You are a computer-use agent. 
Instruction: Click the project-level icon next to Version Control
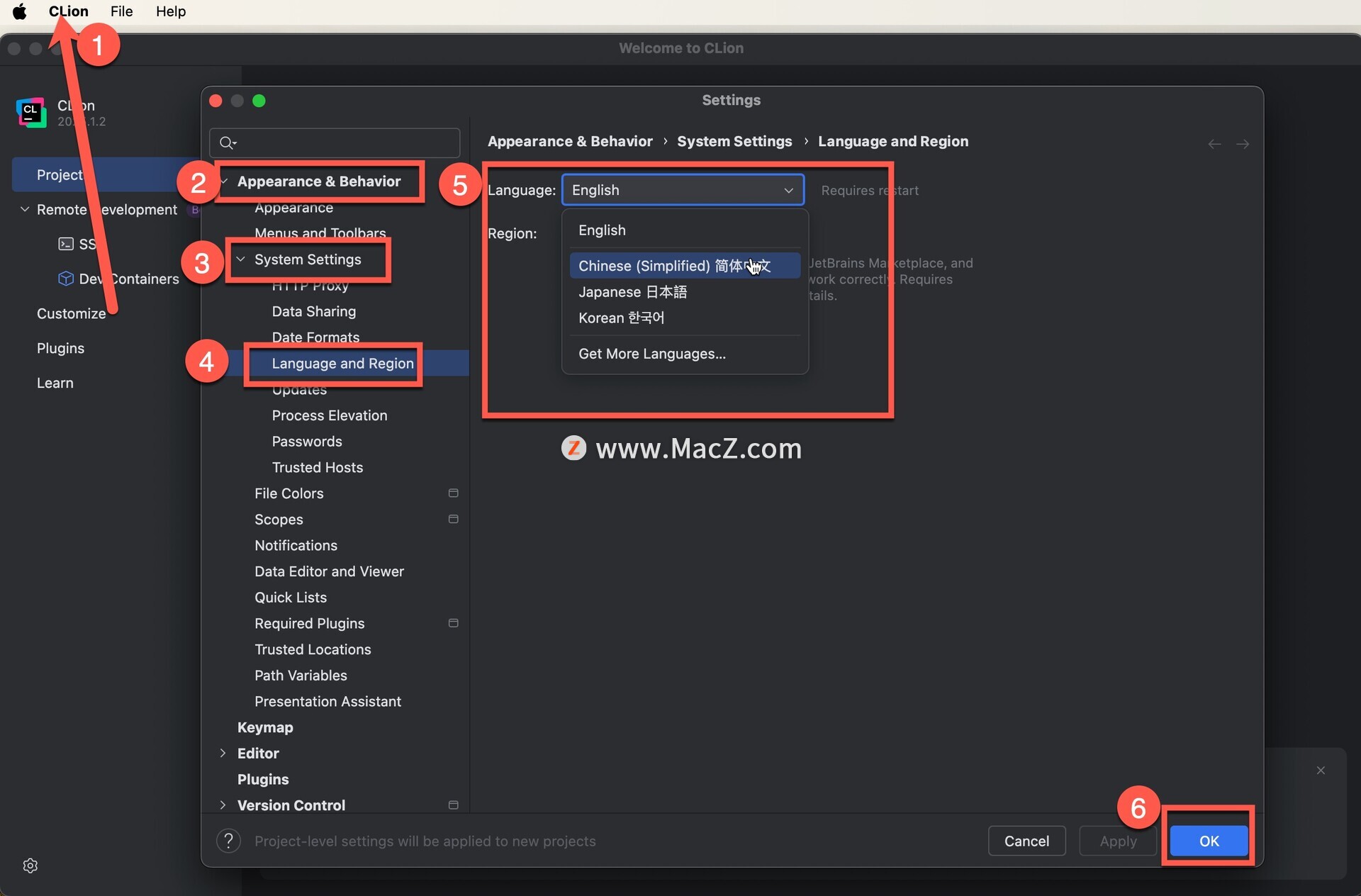click(454, 805)
